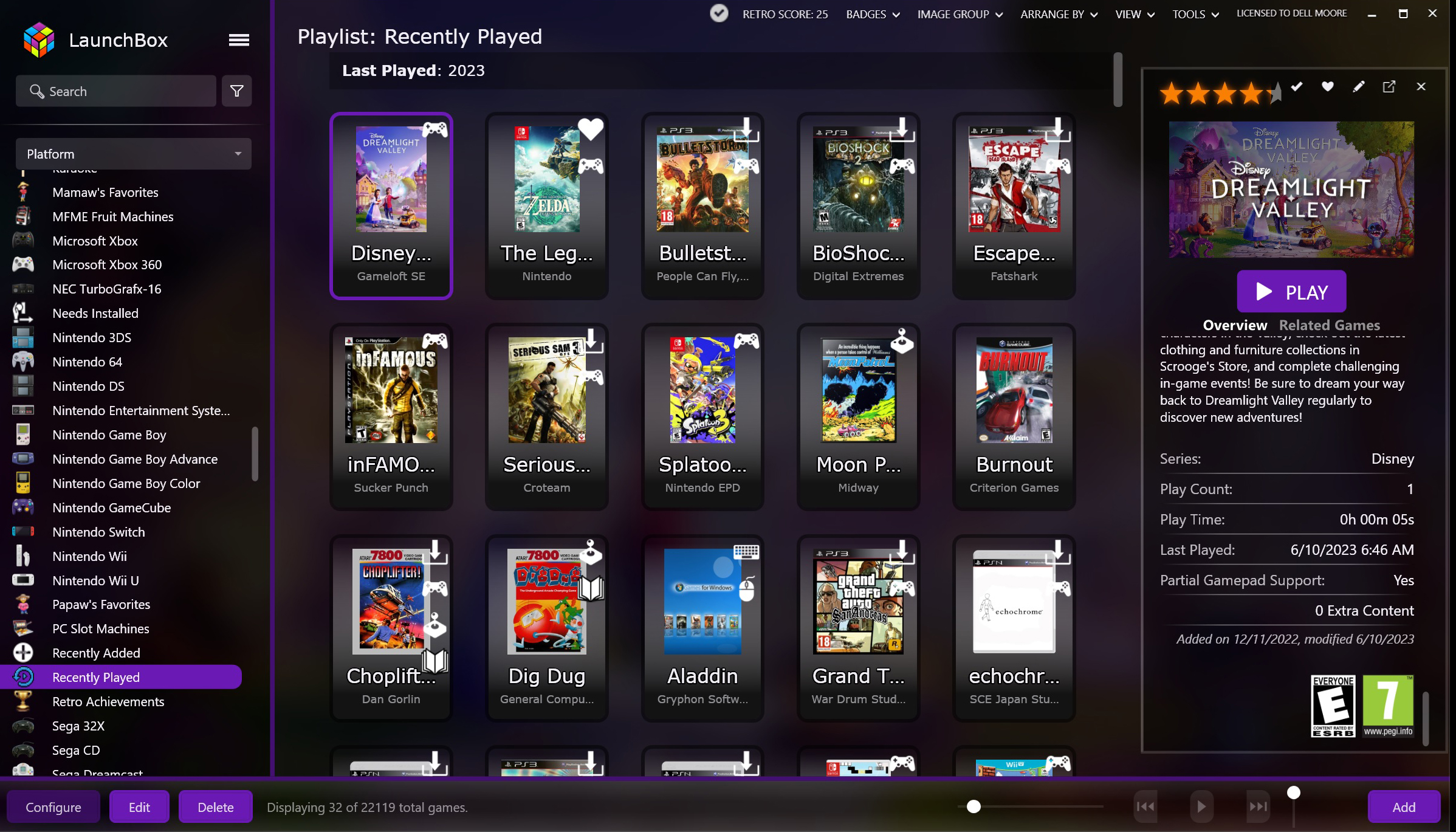Pop out details panel with external icon

tap(1389, 87)
